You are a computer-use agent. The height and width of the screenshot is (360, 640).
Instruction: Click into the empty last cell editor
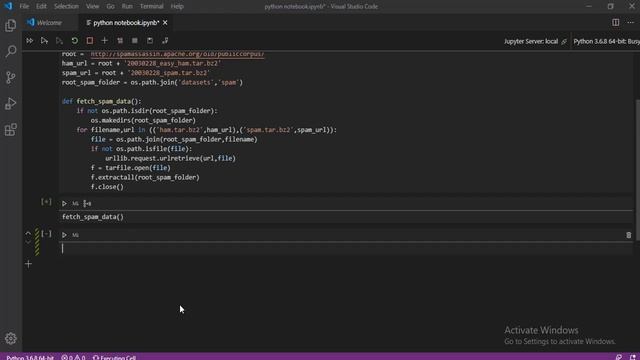tap(346, 249)
